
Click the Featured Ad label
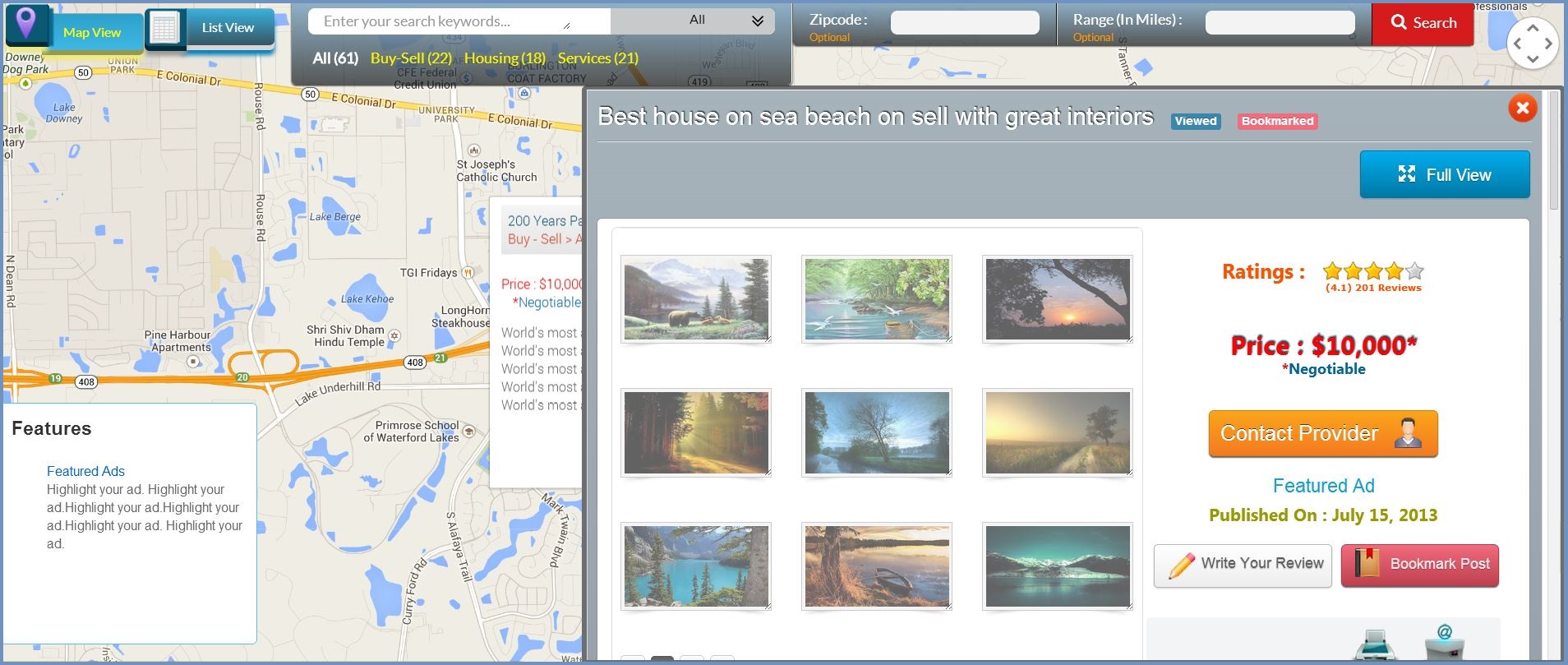click(x=1323, y=486)
